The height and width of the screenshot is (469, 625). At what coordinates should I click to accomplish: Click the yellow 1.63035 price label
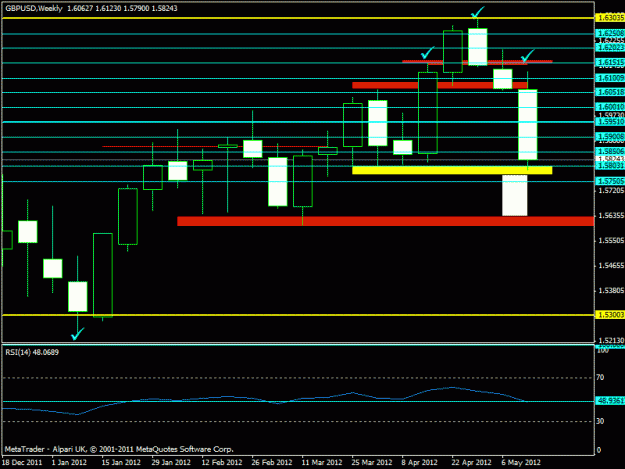click(609, 18)
